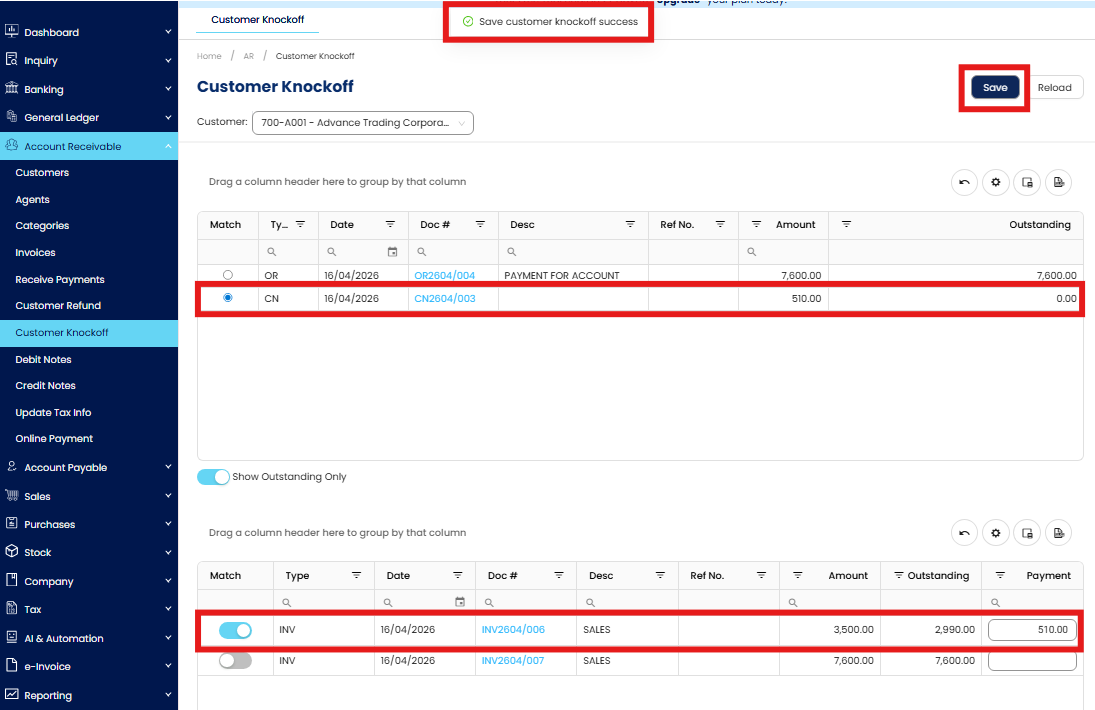
Task: Open Receive Payments in the sidebar
Action: (x=60, y=279)
